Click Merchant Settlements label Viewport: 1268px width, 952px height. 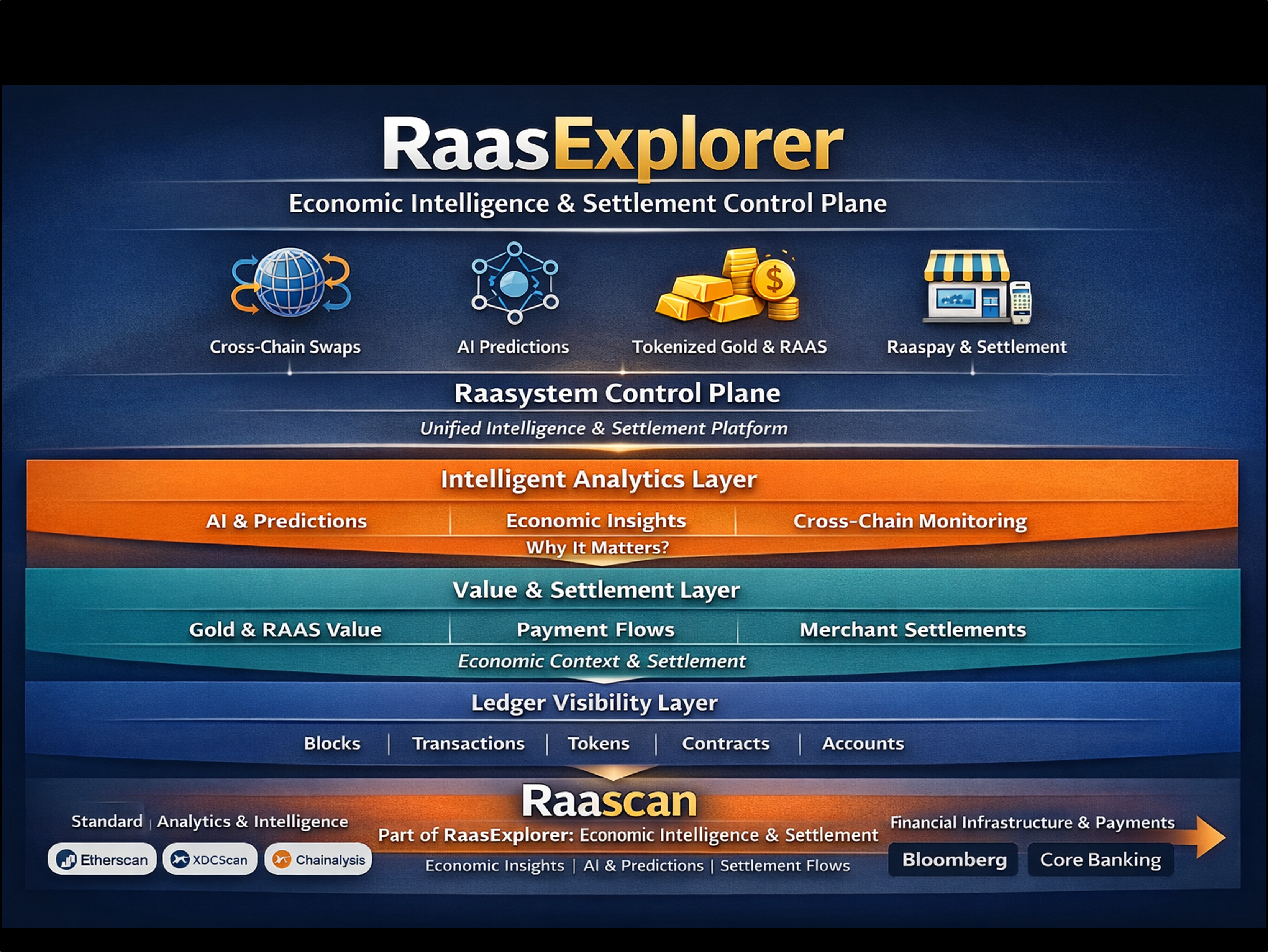(x=913, y=629)
